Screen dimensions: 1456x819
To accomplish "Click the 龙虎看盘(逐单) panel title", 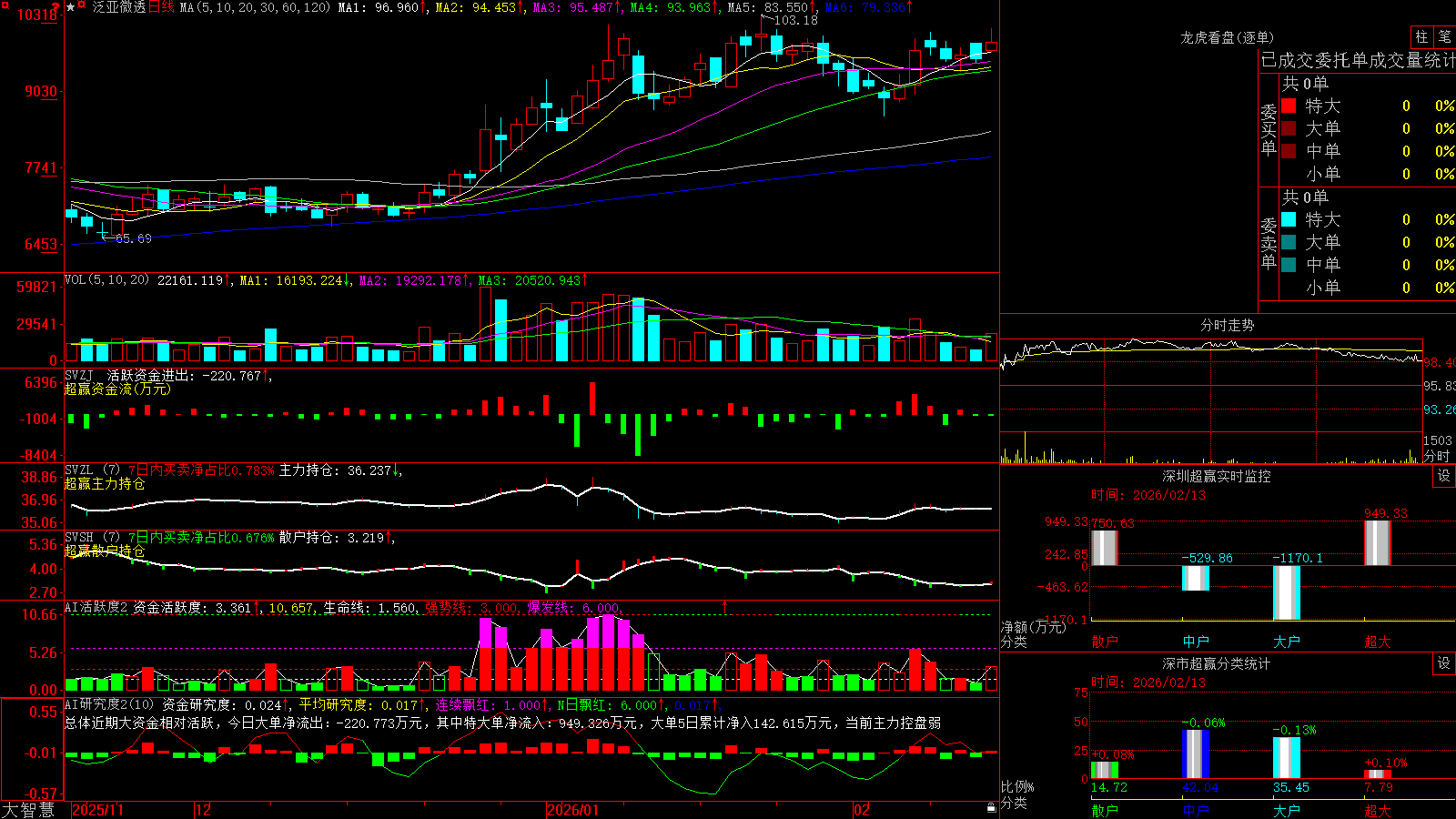I will pyautogui.click(x=1228, y=37).
